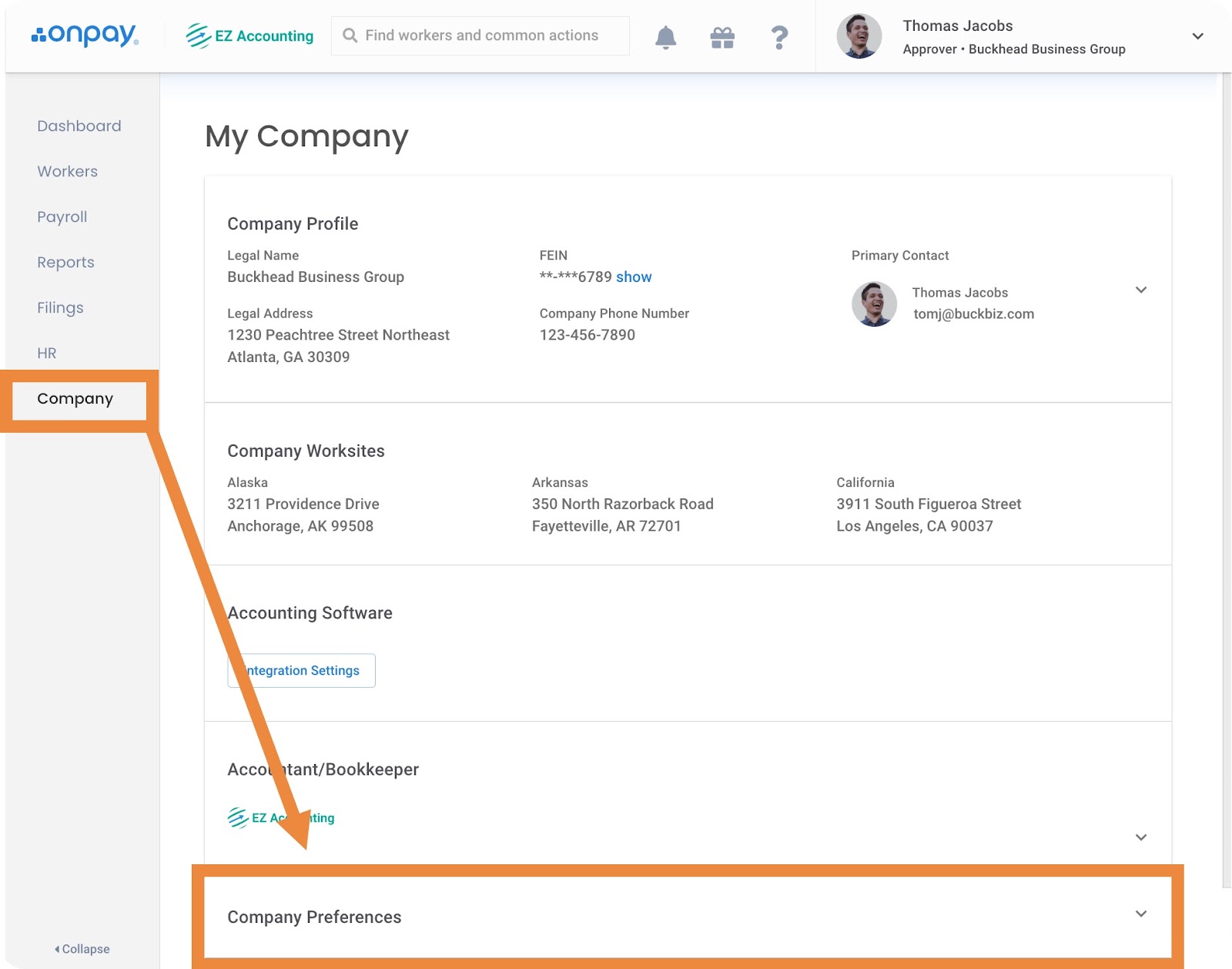Open the notifications bell

coord(665,37)
